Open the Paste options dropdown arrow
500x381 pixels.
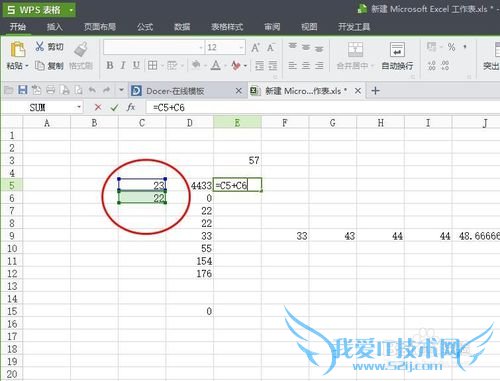(27, 66)
